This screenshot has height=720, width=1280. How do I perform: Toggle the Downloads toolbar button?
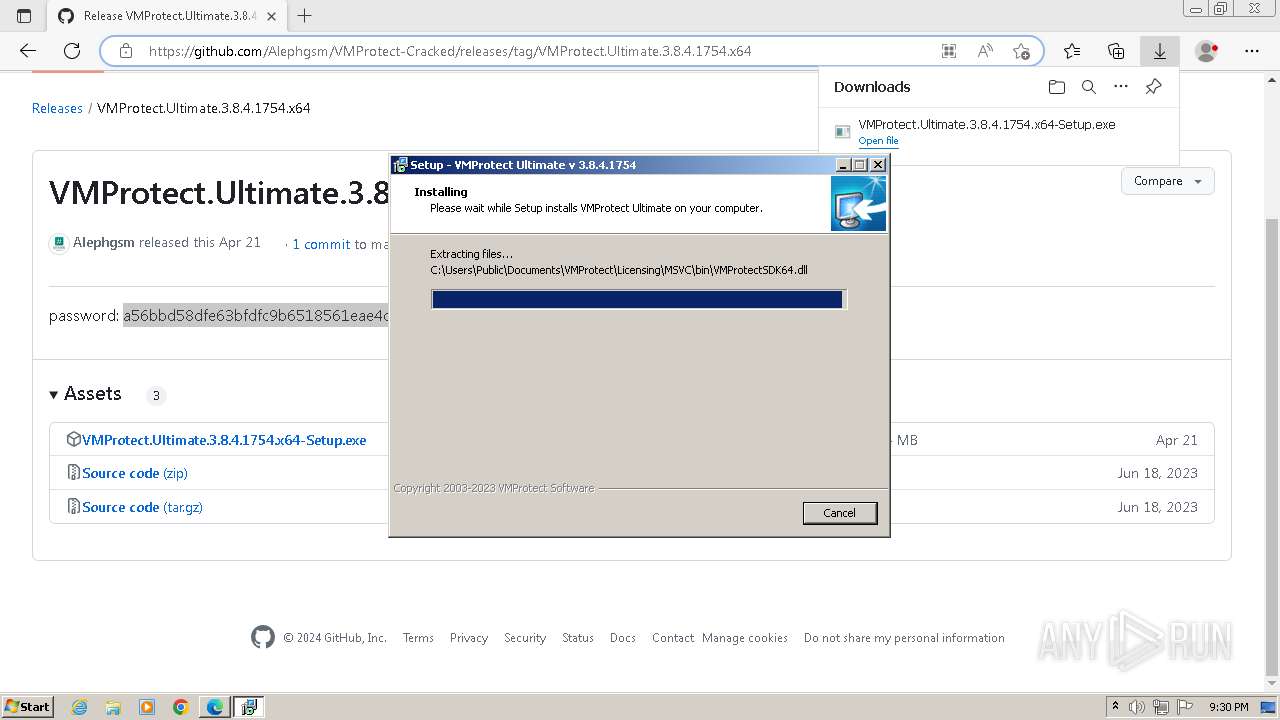point(1160,51)
